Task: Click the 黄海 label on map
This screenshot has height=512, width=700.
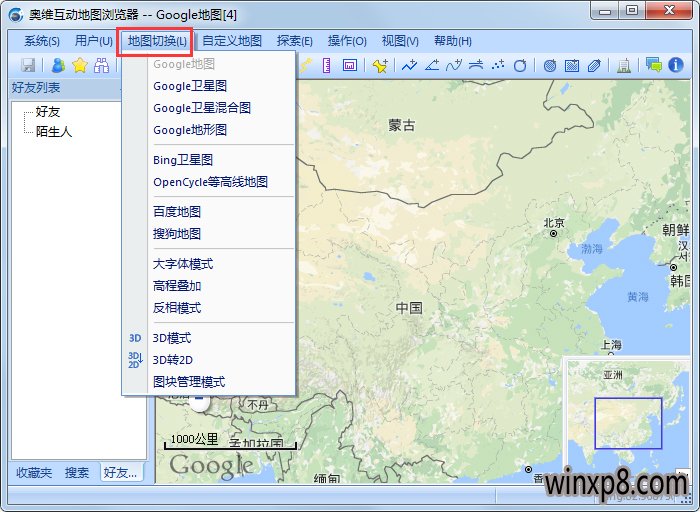Action: pyautogui.click(x=638, y=296)
